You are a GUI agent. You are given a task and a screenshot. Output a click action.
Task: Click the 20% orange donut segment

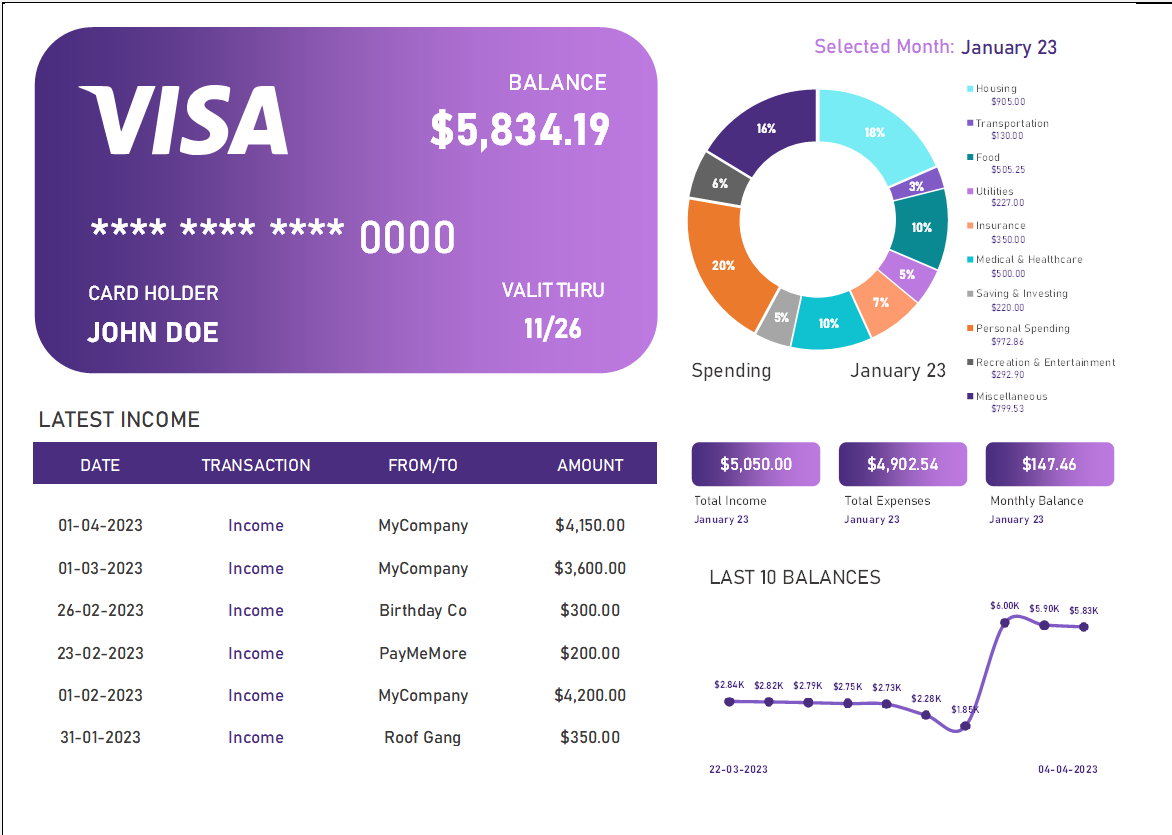[723, 265]
